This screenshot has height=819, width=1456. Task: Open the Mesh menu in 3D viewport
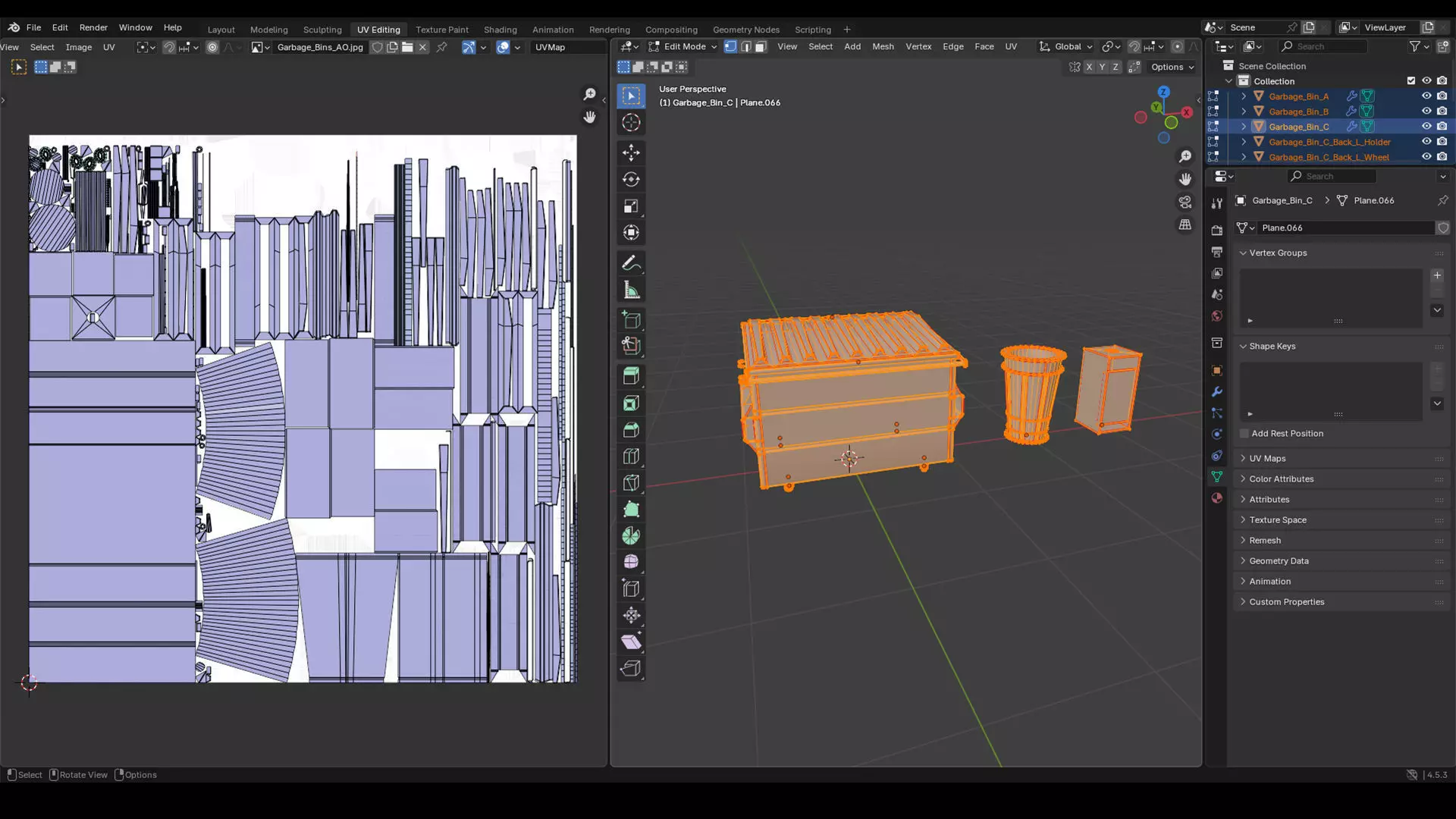(883, 46)
